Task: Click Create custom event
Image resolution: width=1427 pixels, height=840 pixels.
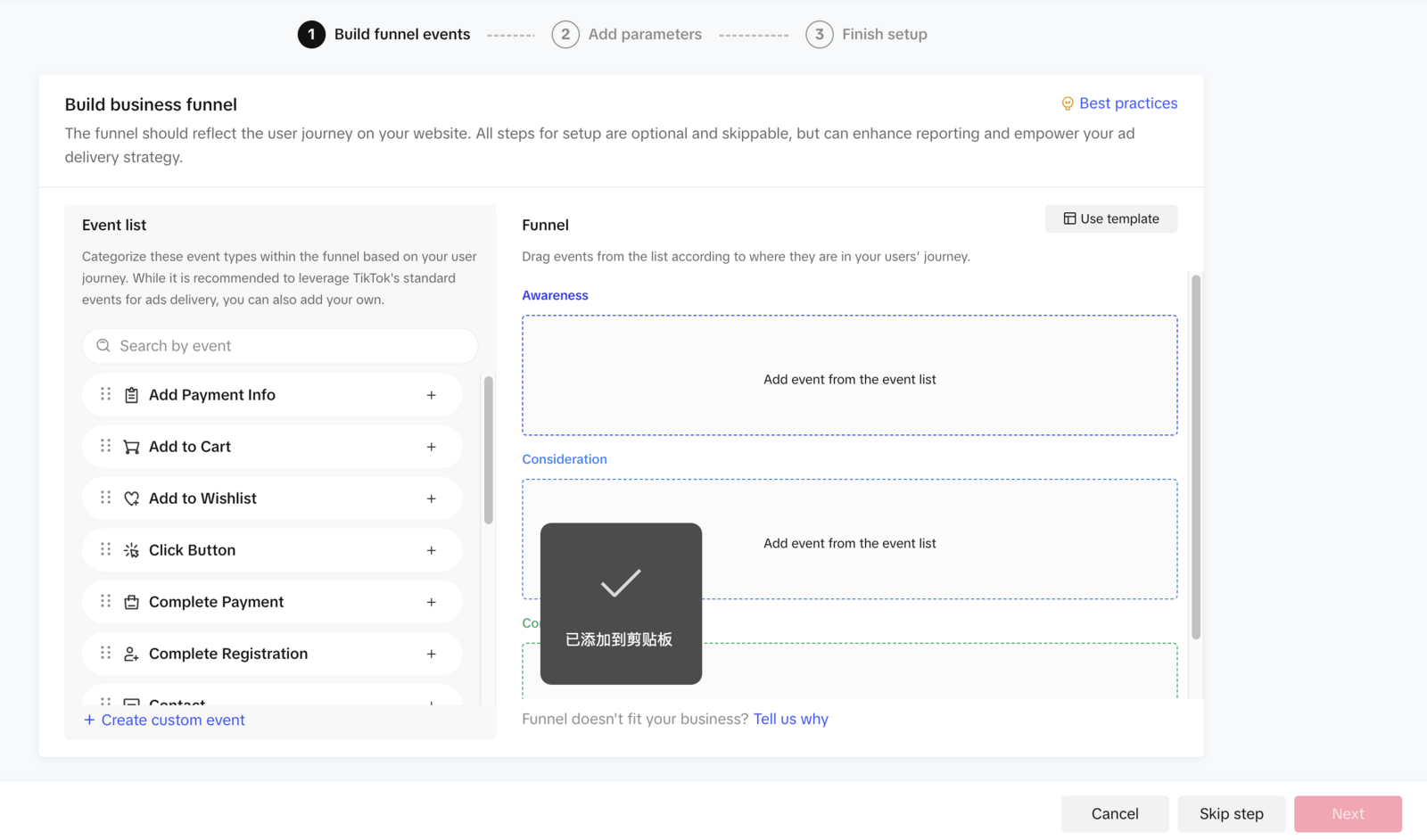Action: pos(164,720)
